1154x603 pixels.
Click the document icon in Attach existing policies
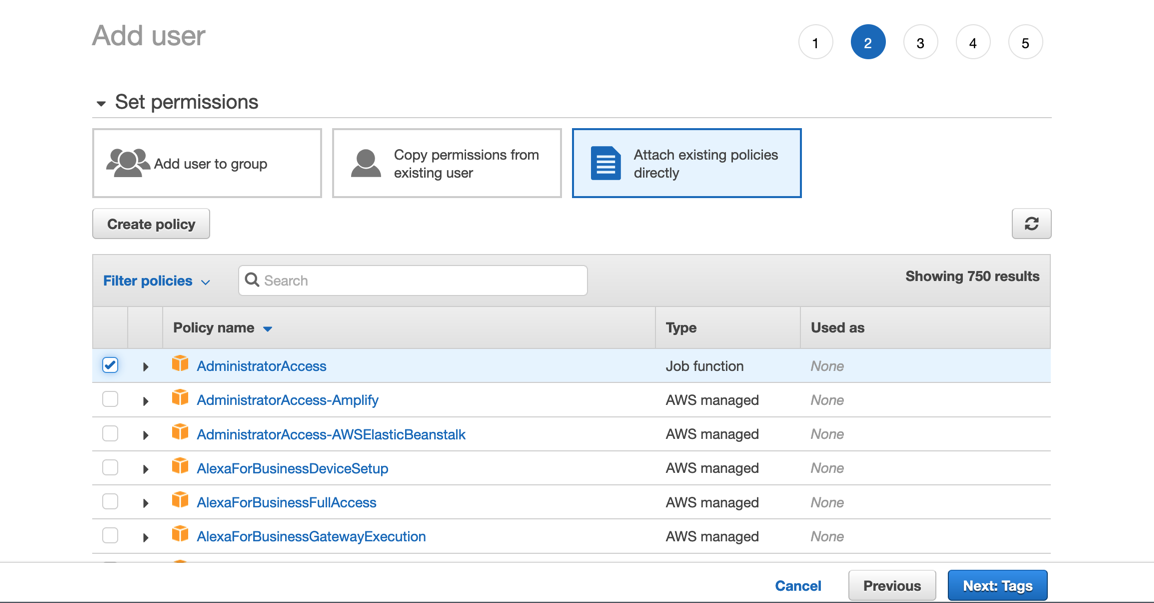click(x=606, y=163)
